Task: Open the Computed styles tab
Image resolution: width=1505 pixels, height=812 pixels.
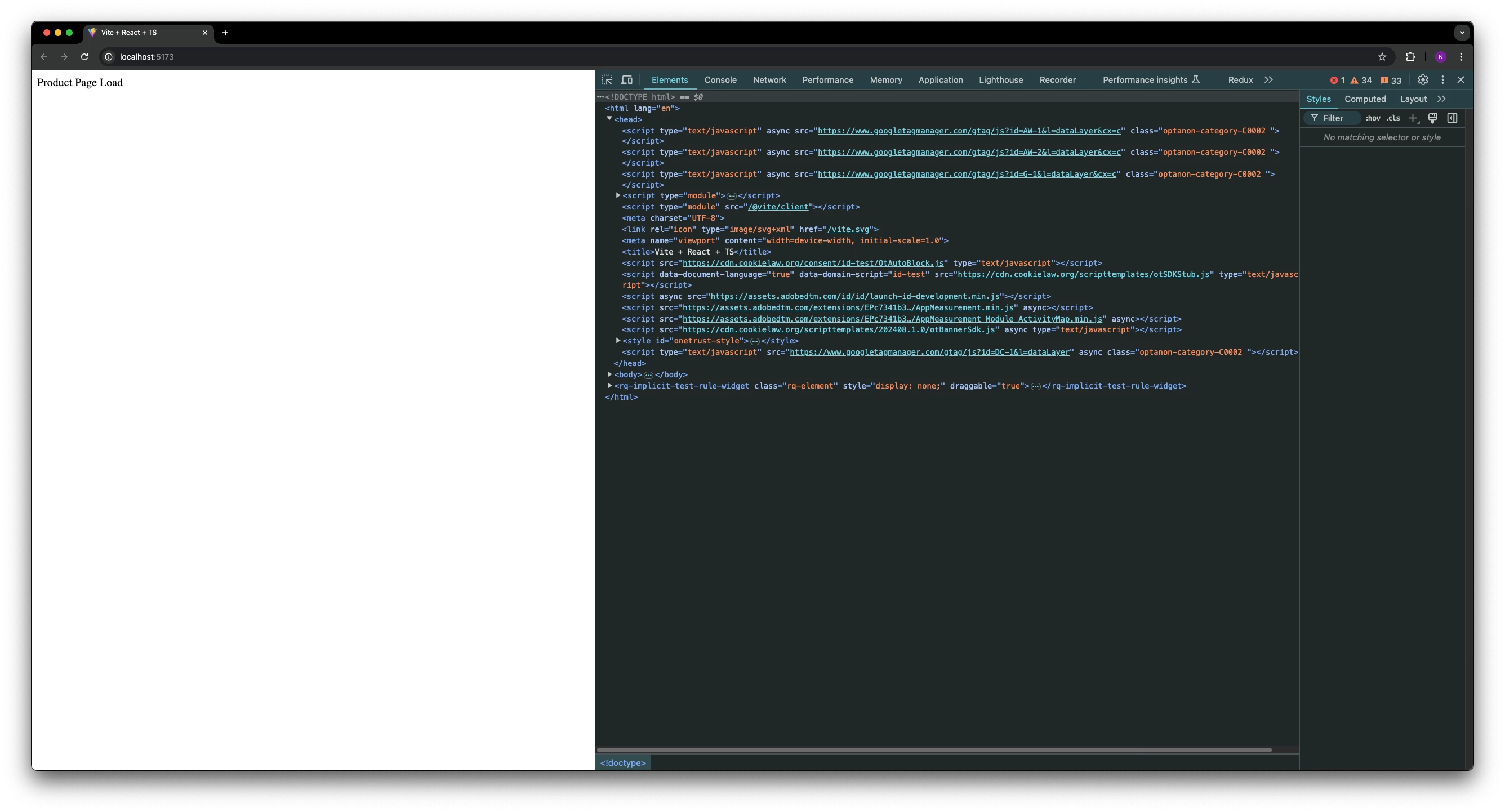Action: [1365, 99]
